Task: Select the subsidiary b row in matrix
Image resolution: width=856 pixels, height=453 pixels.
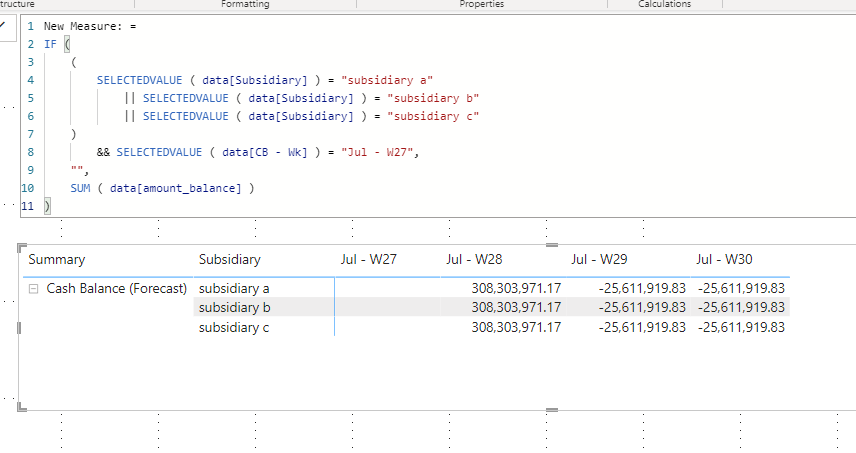Action: (x=235, y=307)
